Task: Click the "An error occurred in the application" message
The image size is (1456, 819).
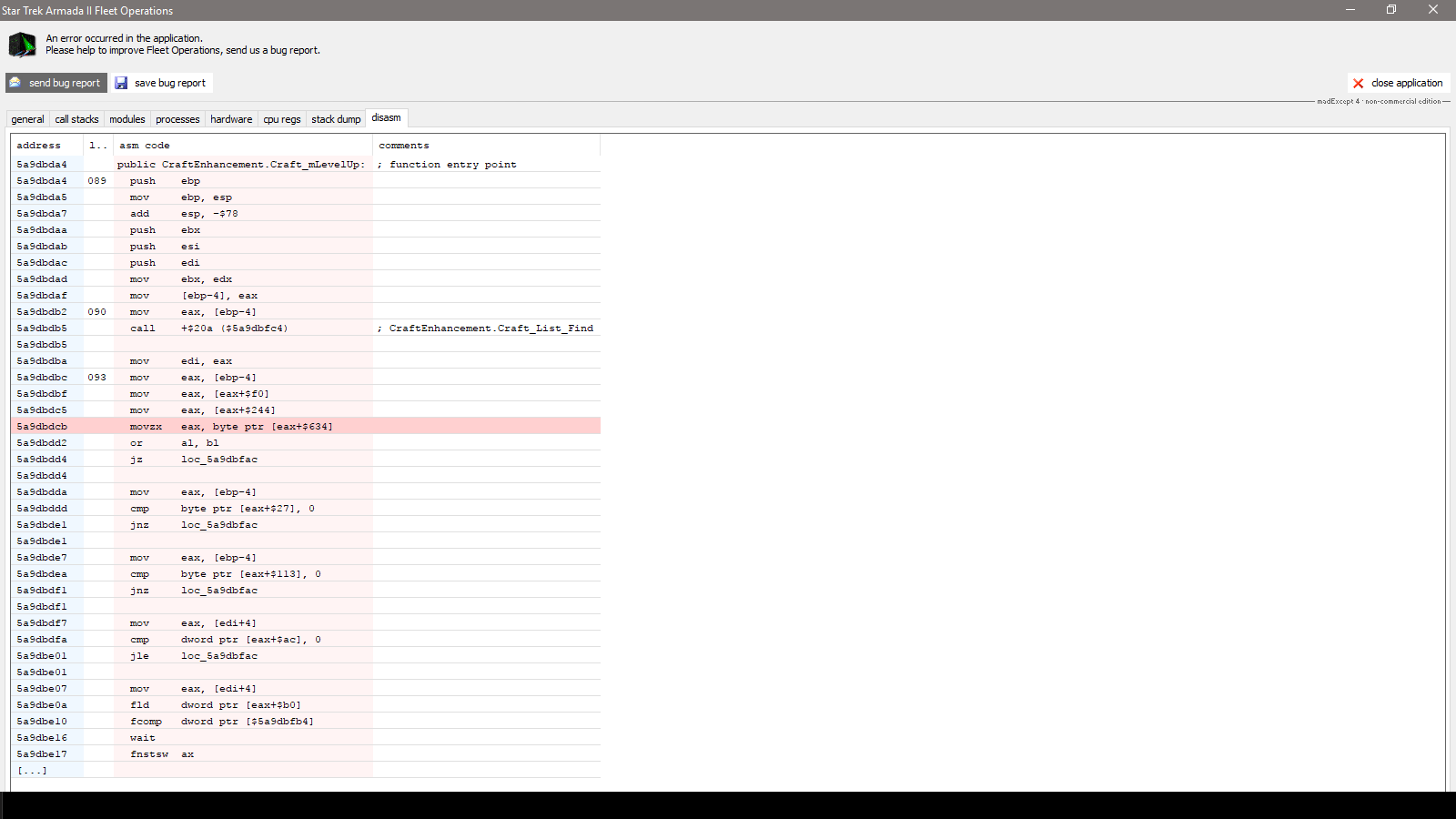Action: coord(125,38)
